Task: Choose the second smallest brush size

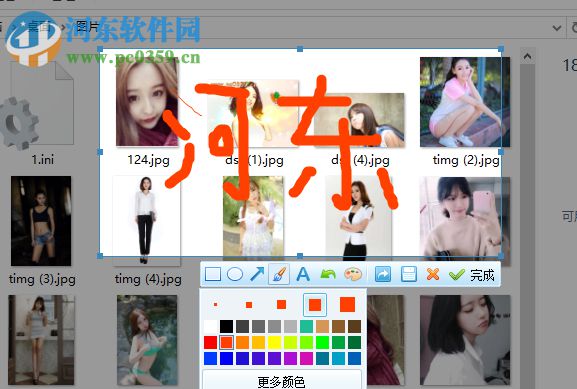Action: (x=249, y=305)
